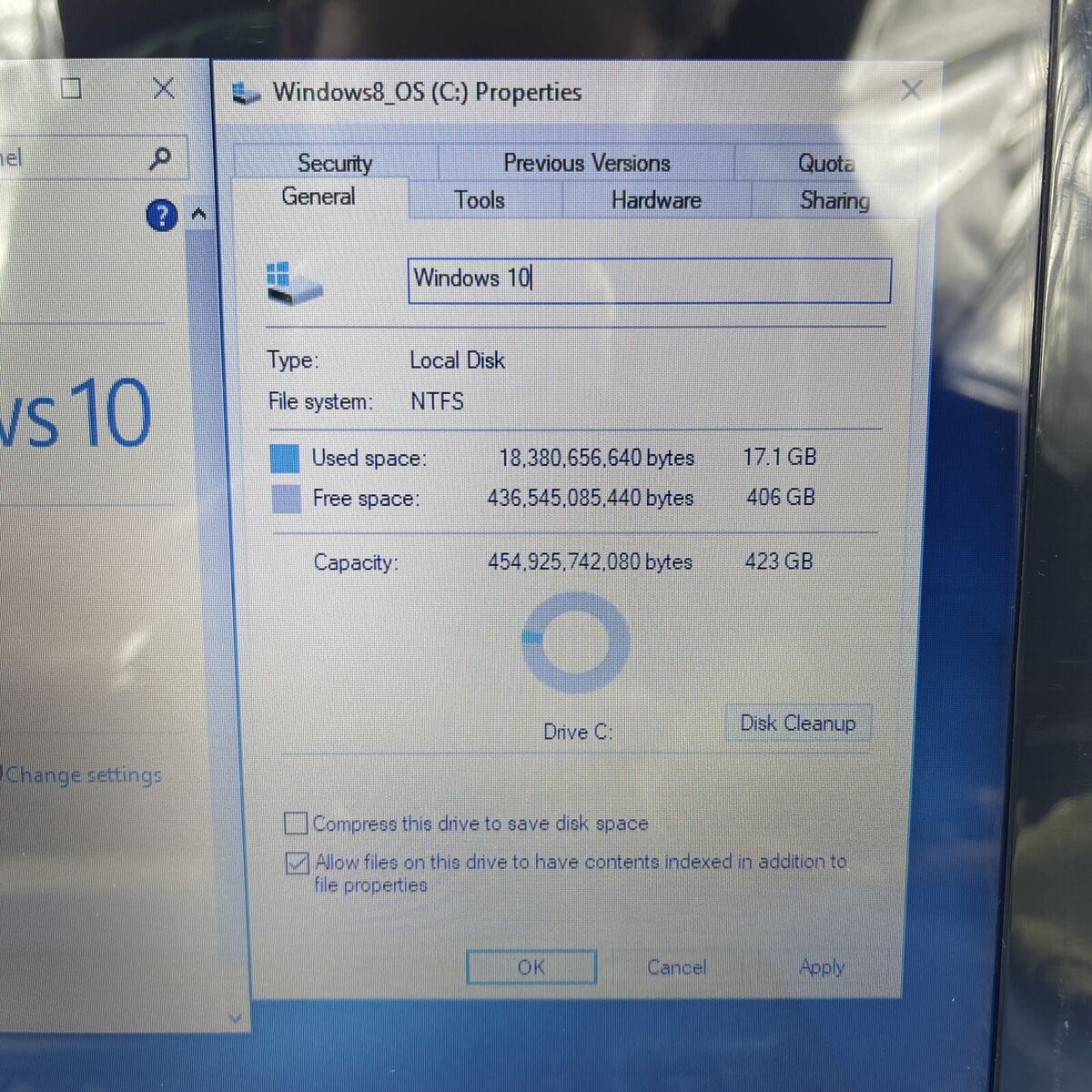Click the Drive C usage donut chart
This screenshot has height=1092, width=1092.
pos(575,642)
